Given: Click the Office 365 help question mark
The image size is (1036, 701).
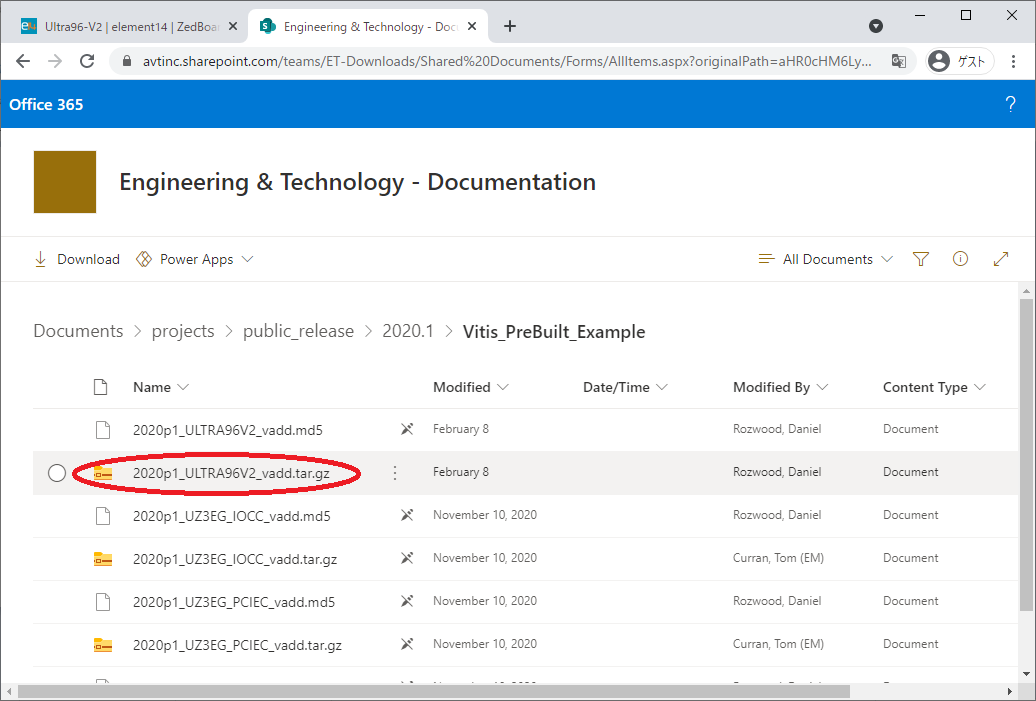Looking at the screenshot, I should (x=1010, y=105).
